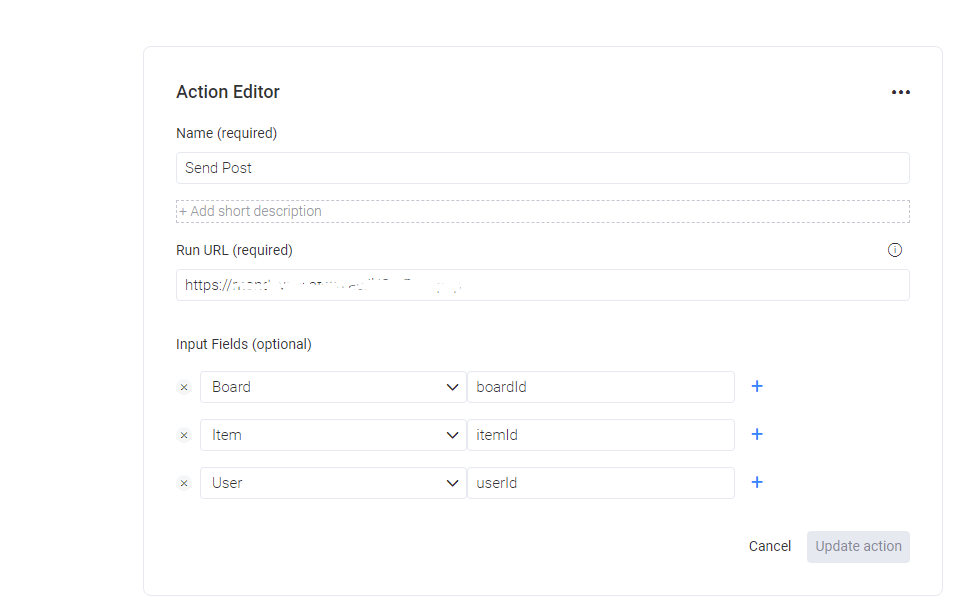Image resolution: width=977 pixels, height=616 pixels.
Task: Edit the itemId key input
Action: click(x=600, y=435)
